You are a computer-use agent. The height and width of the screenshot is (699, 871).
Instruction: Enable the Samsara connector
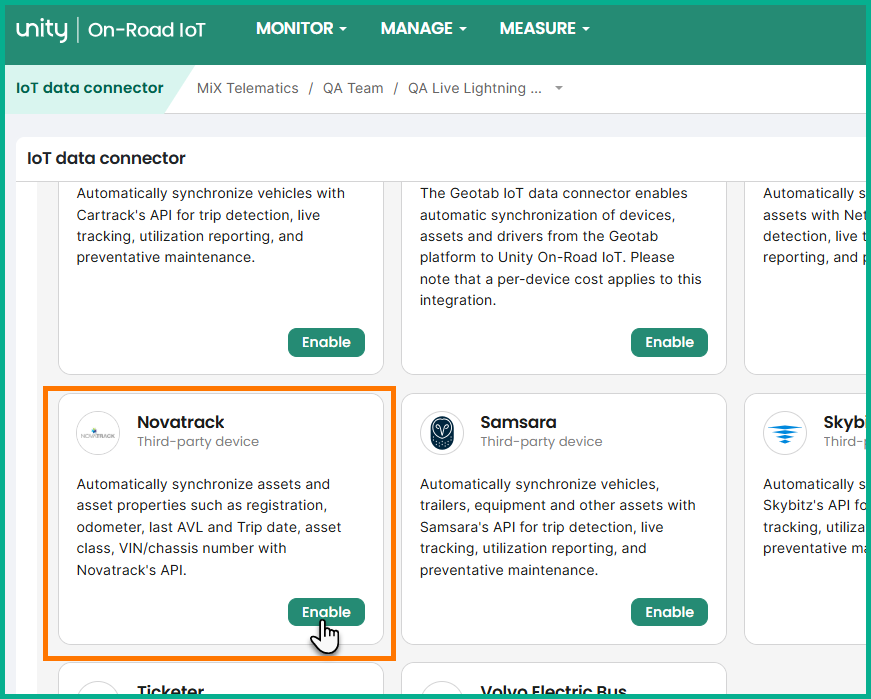tap(669, 612)
